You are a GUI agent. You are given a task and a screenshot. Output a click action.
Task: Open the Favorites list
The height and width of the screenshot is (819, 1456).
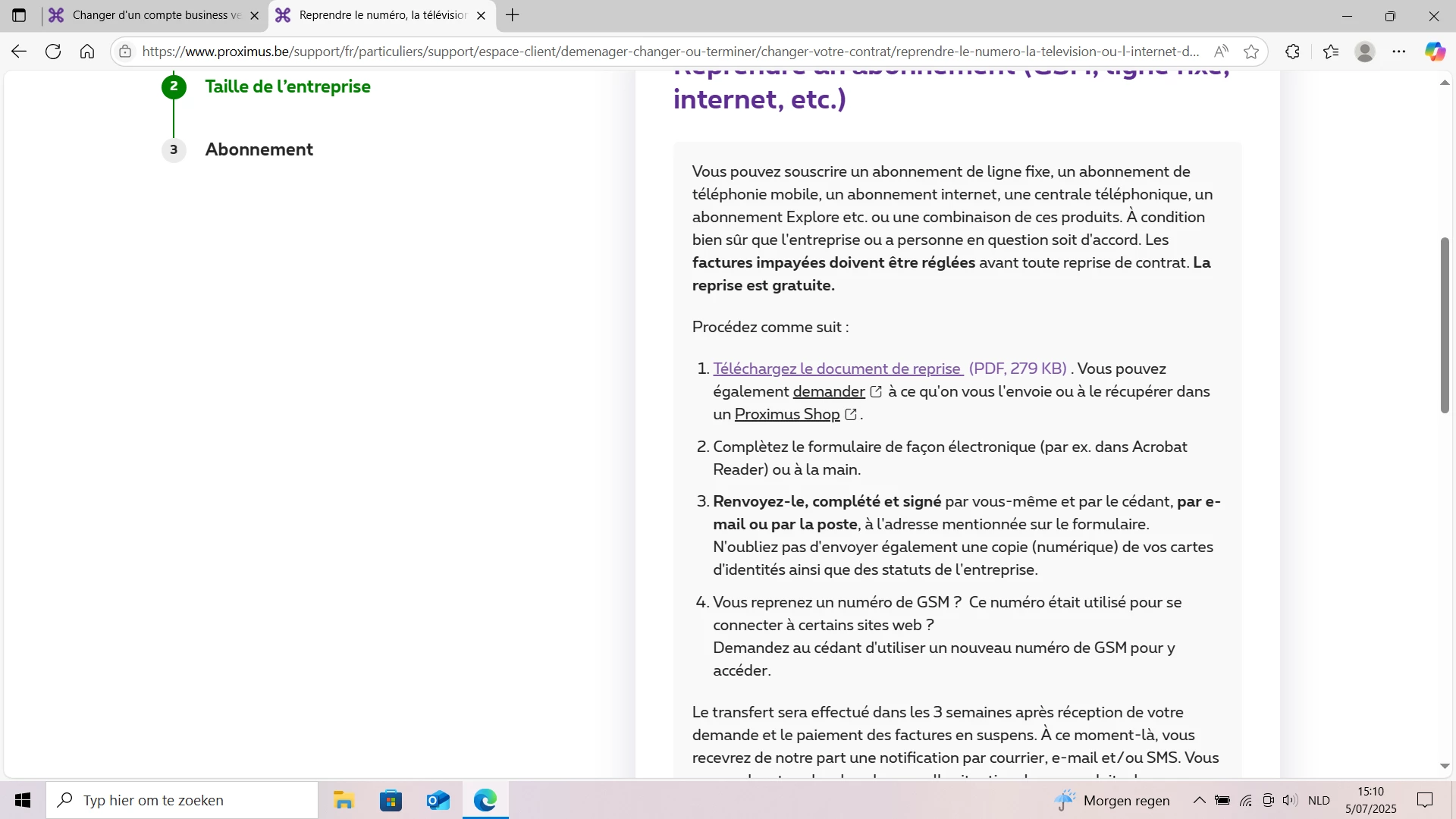(1331, 52)
